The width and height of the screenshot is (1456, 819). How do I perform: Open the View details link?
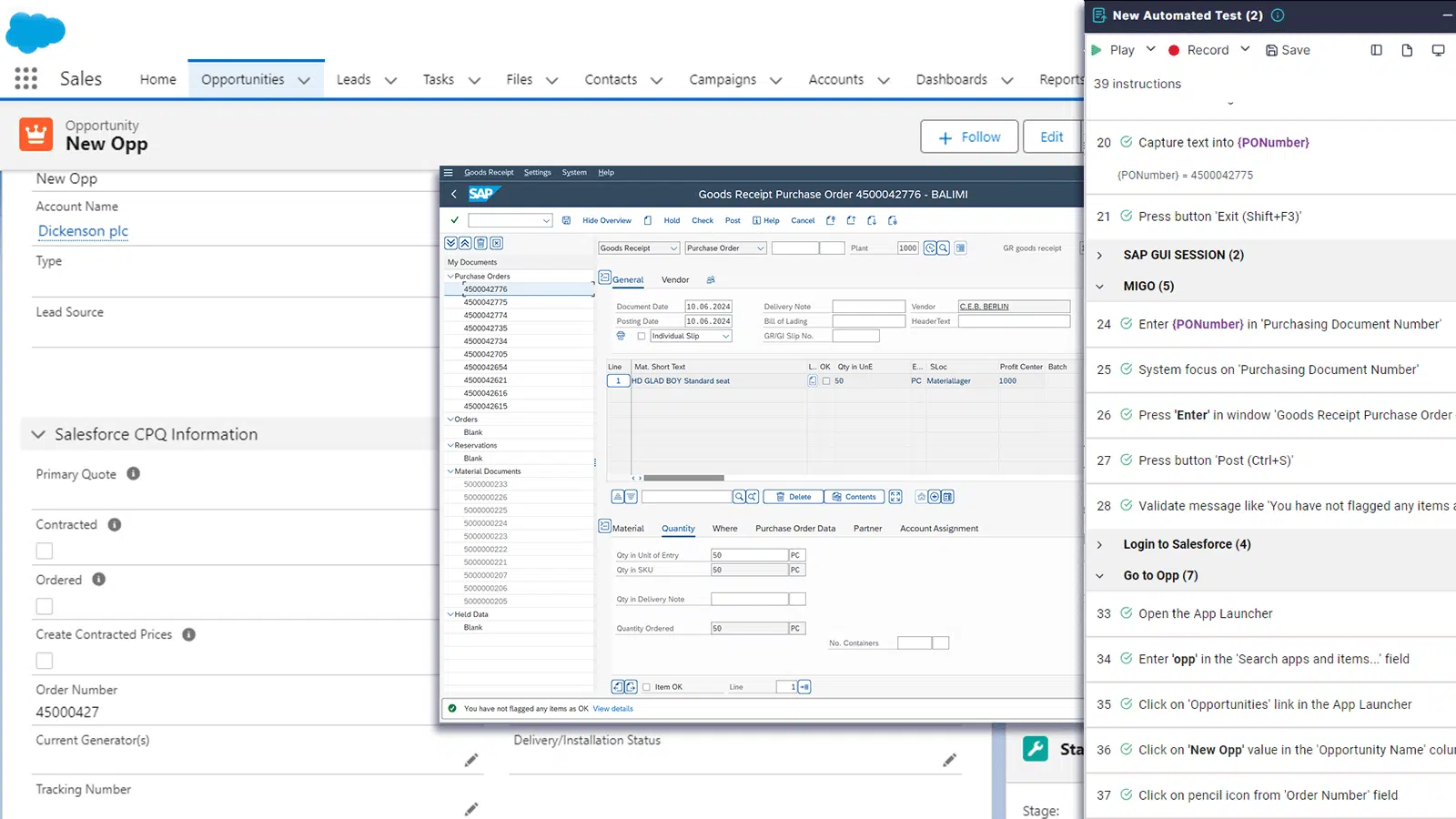point(613,709)
